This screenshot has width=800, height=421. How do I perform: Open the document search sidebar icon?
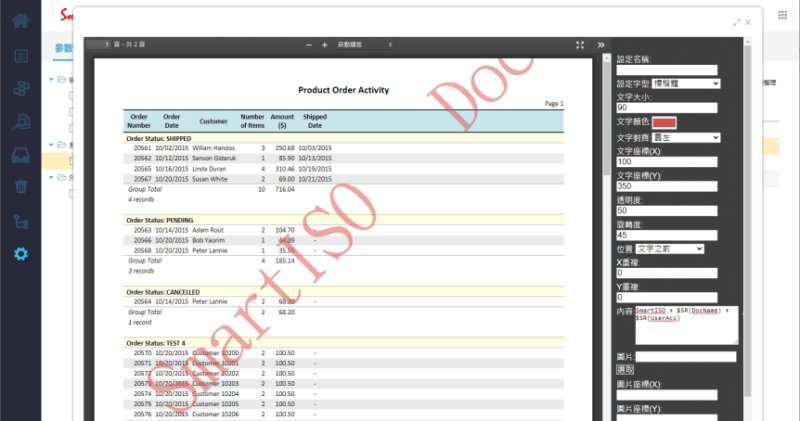tap(21, 121)
